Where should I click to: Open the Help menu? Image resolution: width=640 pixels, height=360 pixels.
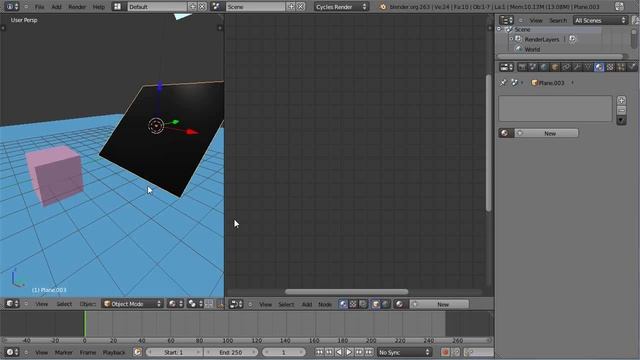(x=99, y=7)
